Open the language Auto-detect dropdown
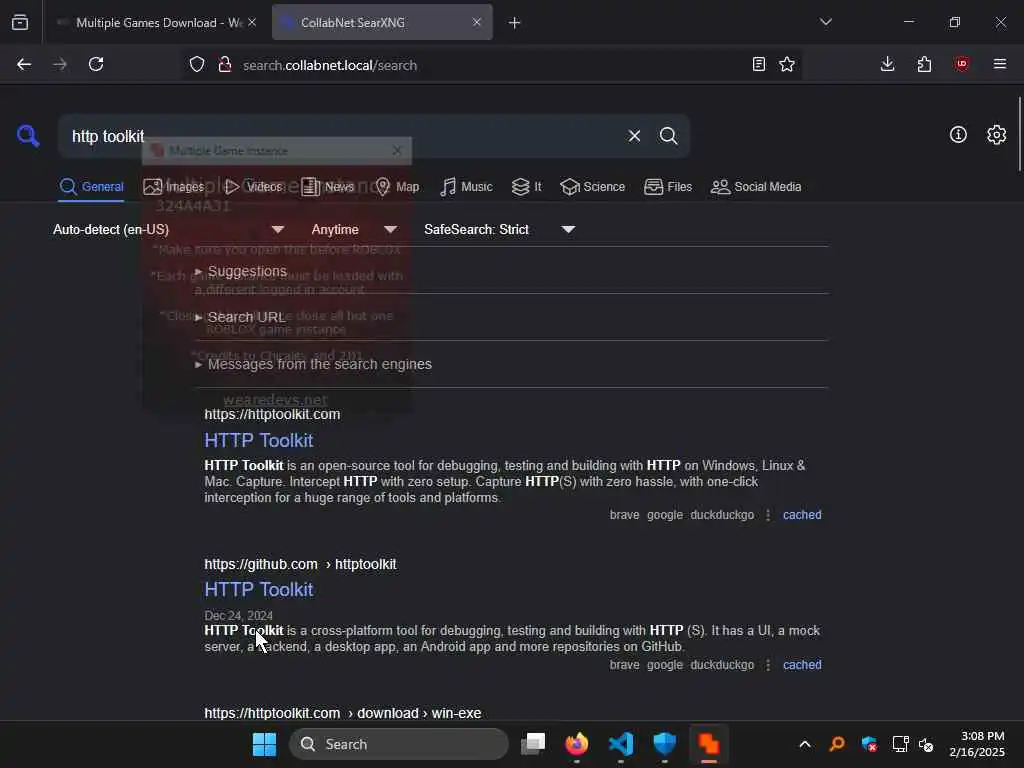The height and width of the screenshot is (768, 1024). tap(168, 229)
